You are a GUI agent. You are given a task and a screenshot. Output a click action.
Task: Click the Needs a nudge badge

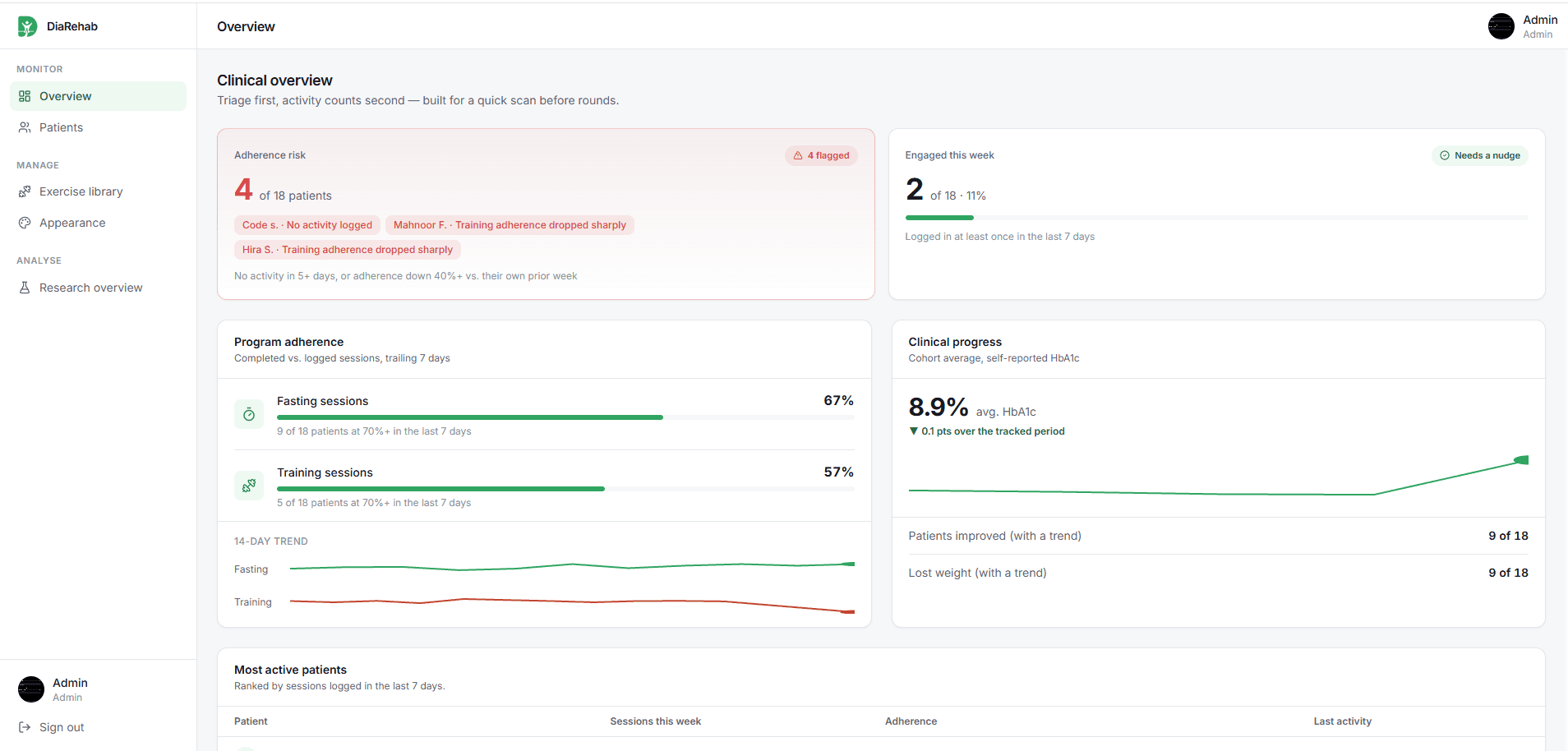(x=1480, y=155)
